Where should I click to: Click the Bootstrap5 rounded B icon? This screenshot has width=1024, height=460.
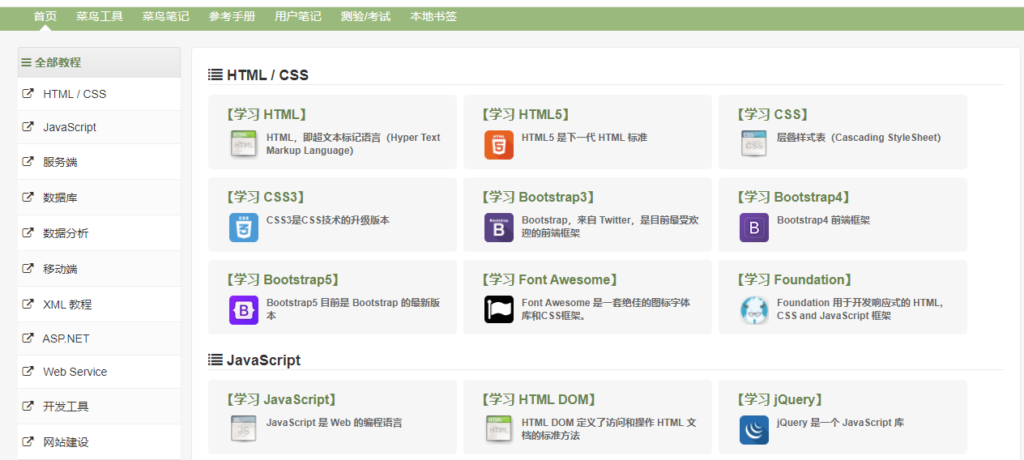(x=243, y=310)
